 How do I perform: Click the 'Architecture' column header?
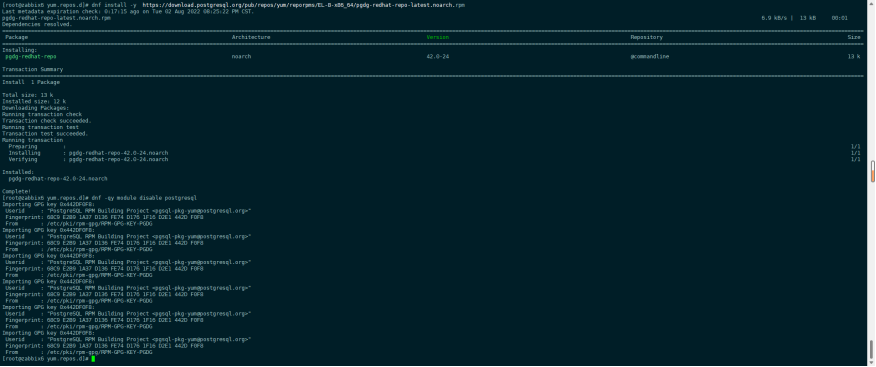point(251,37)
